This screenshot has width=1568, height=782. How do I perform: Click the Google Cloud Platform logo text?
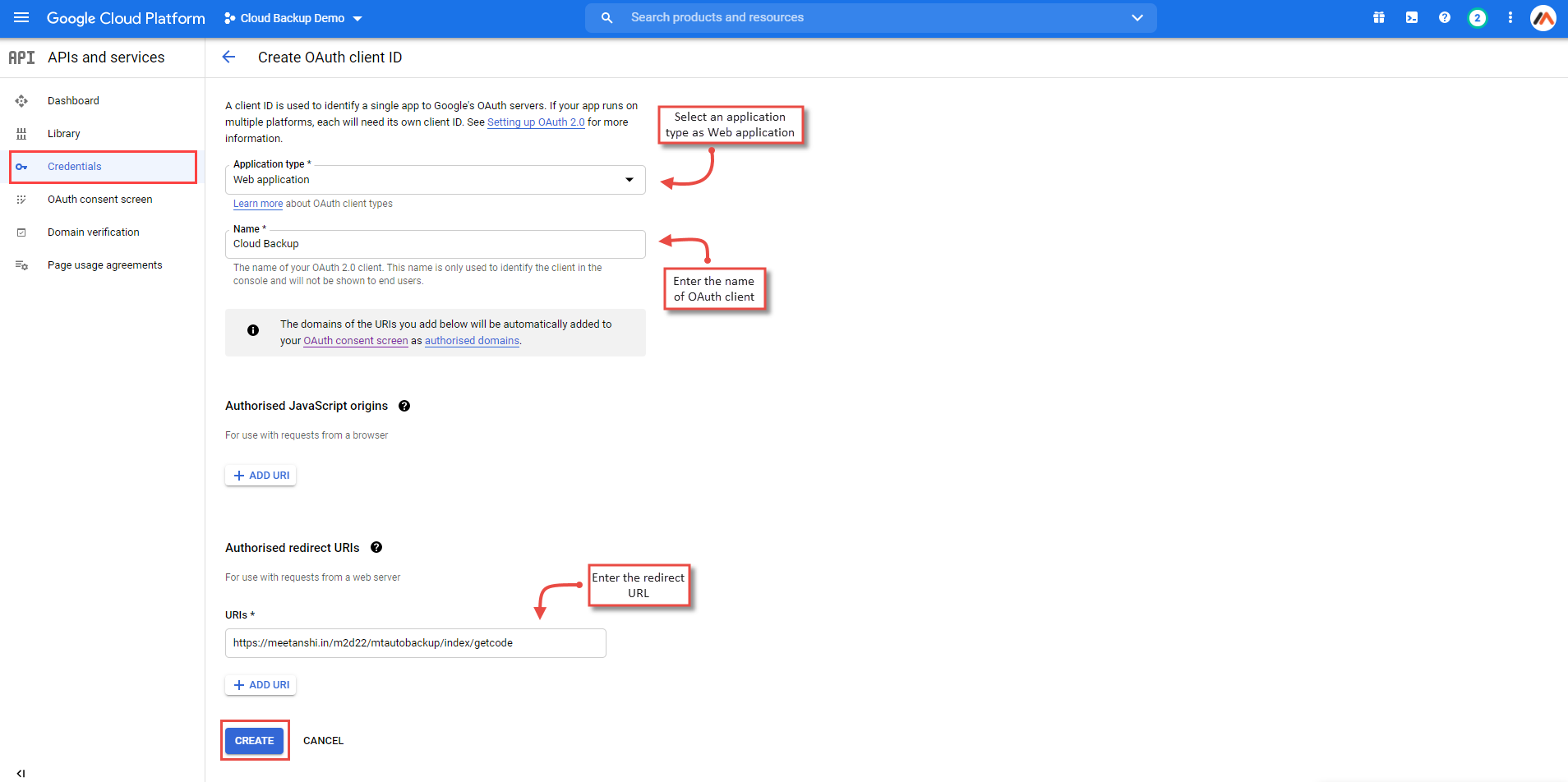(x=126, y=18)
